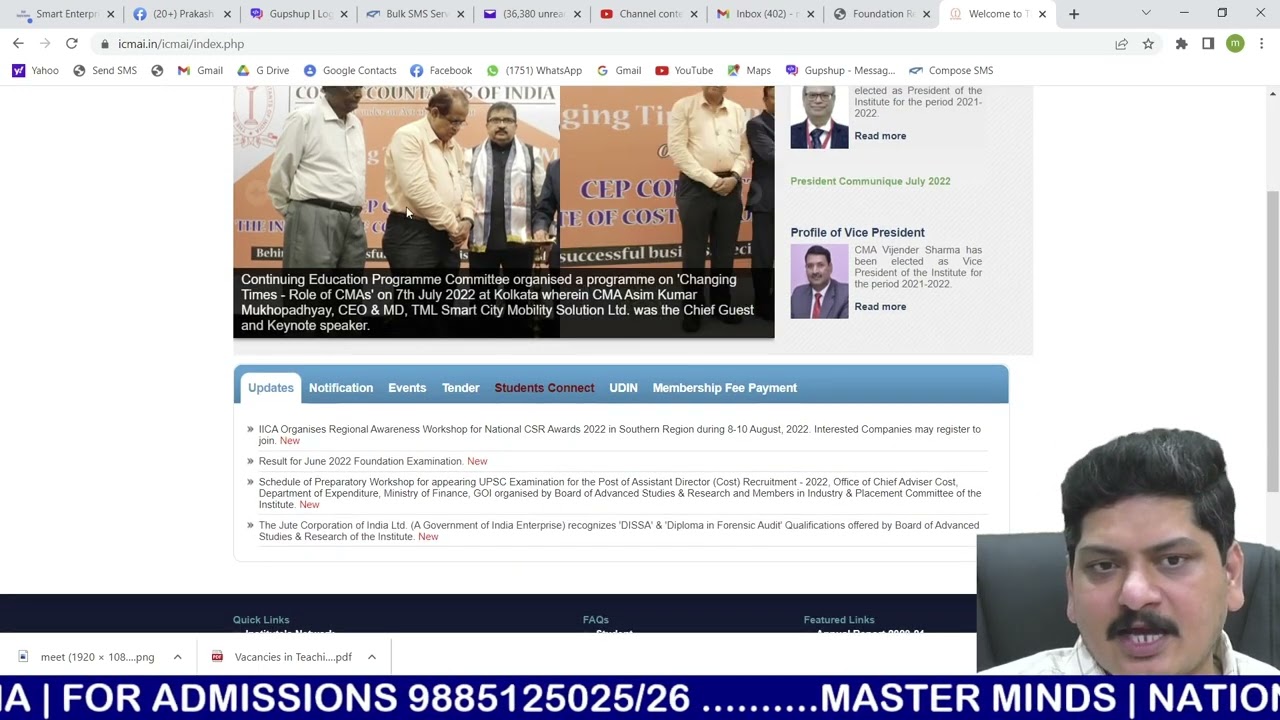Open the YouTube bookmark
The image size is (1280, 720).
click(x=684, y=71)
